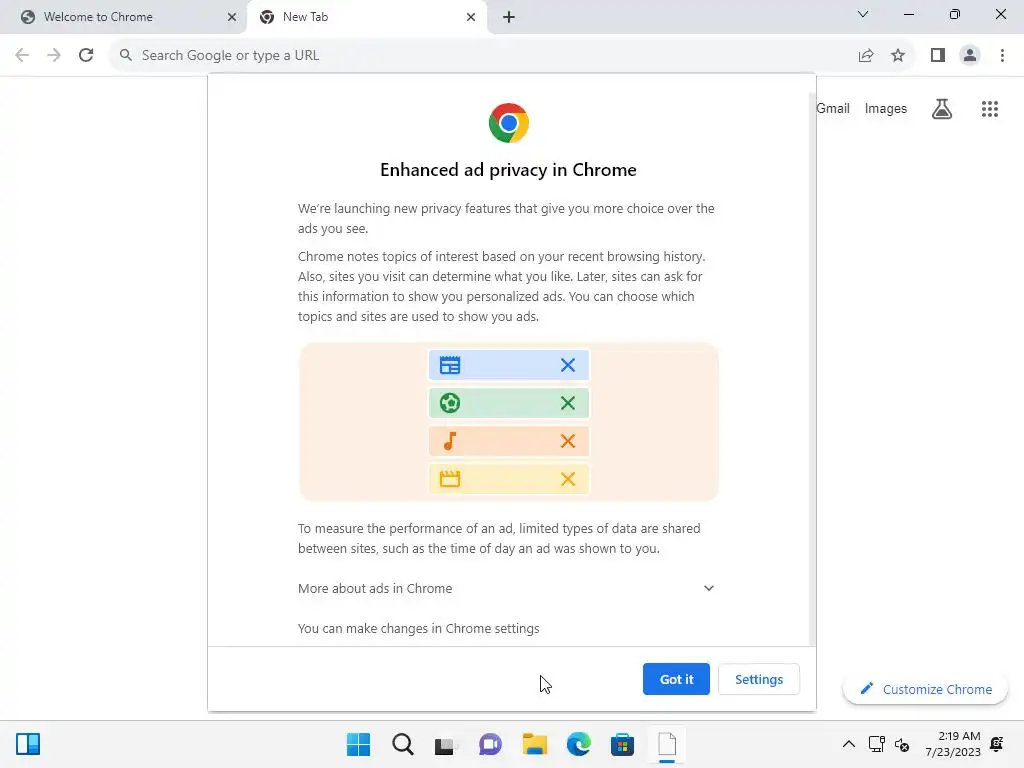Viewport: 1024px width, 768px height.
Task: Open taskbar Search
Action: click(x=403, y=744)
